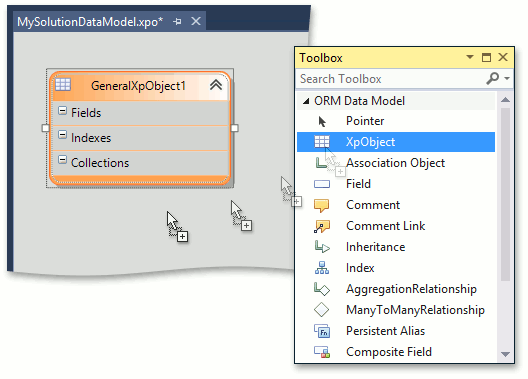
Task: Pick the Comment speech bubble icon
Action: [322, 205]
